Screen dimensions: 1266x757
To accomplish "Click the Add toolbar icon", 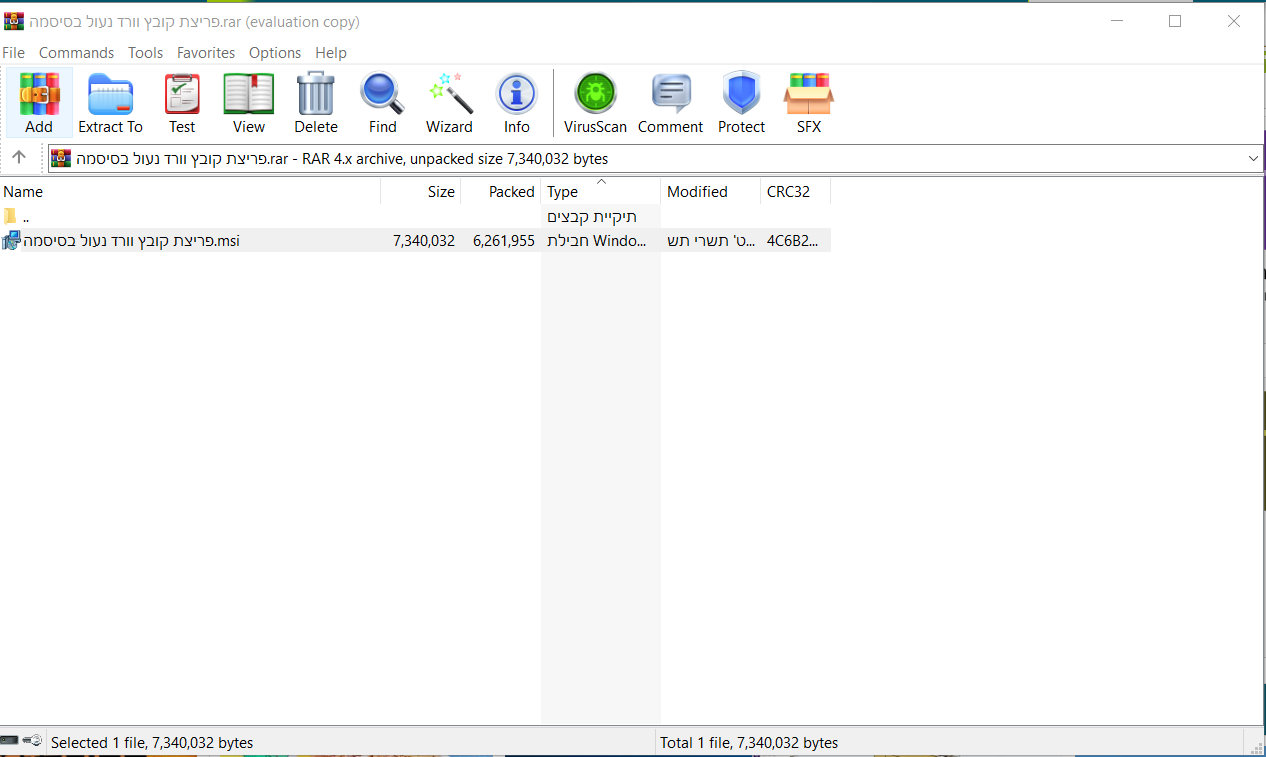I will point(39,103).
